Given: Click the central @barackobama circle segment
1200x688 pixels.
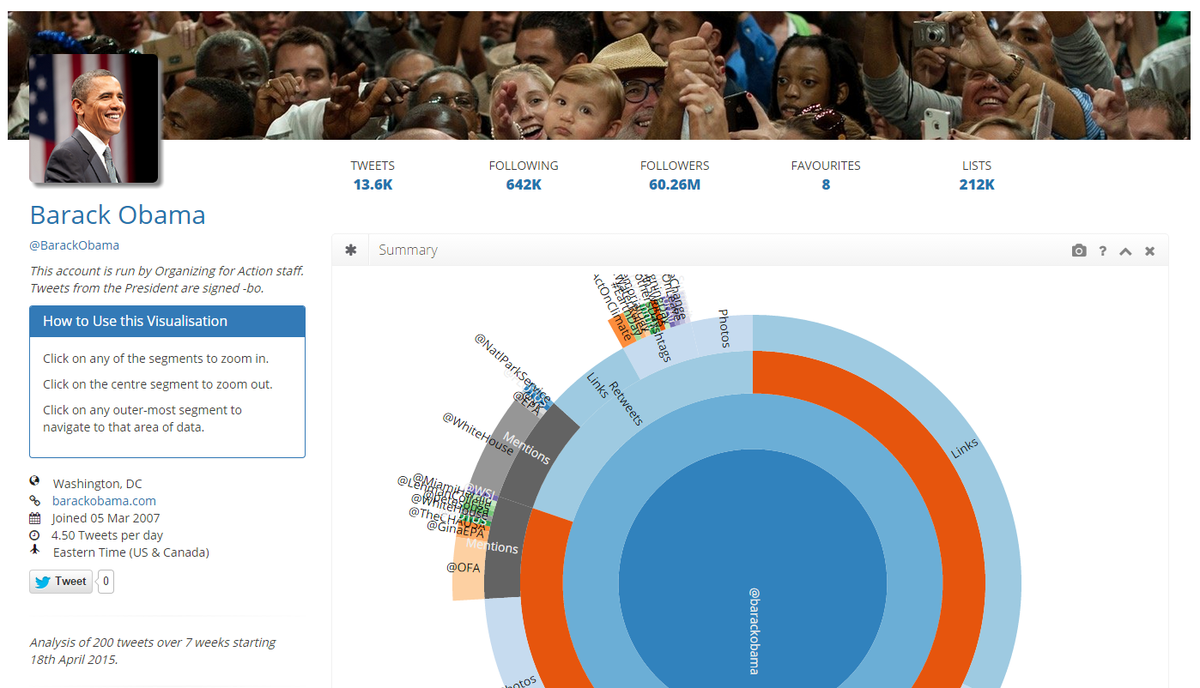Looking at the screenshot, I should click(753, 582).
